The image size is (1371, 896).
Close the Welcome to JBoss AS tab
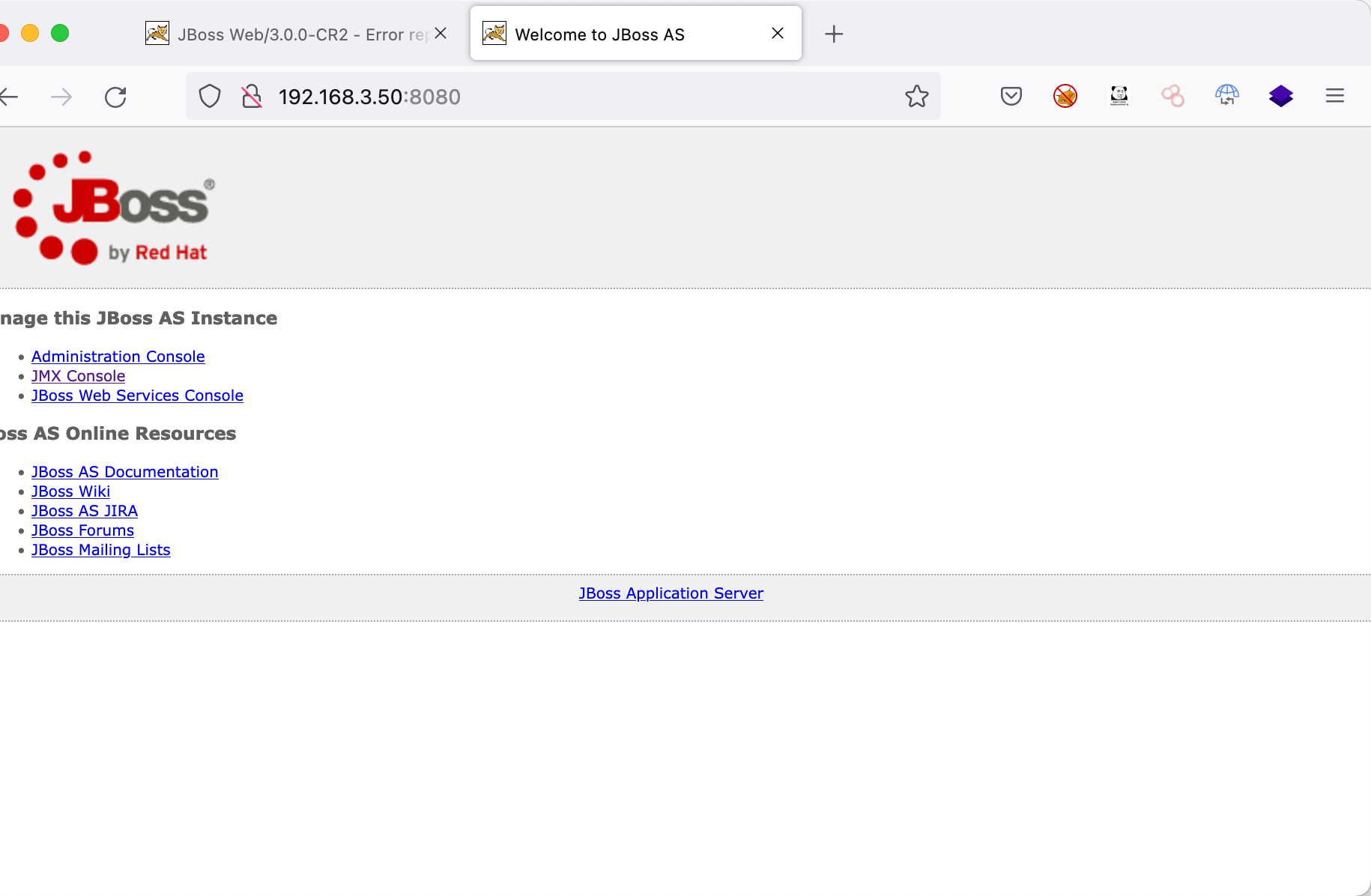click(x=778, y=34)
